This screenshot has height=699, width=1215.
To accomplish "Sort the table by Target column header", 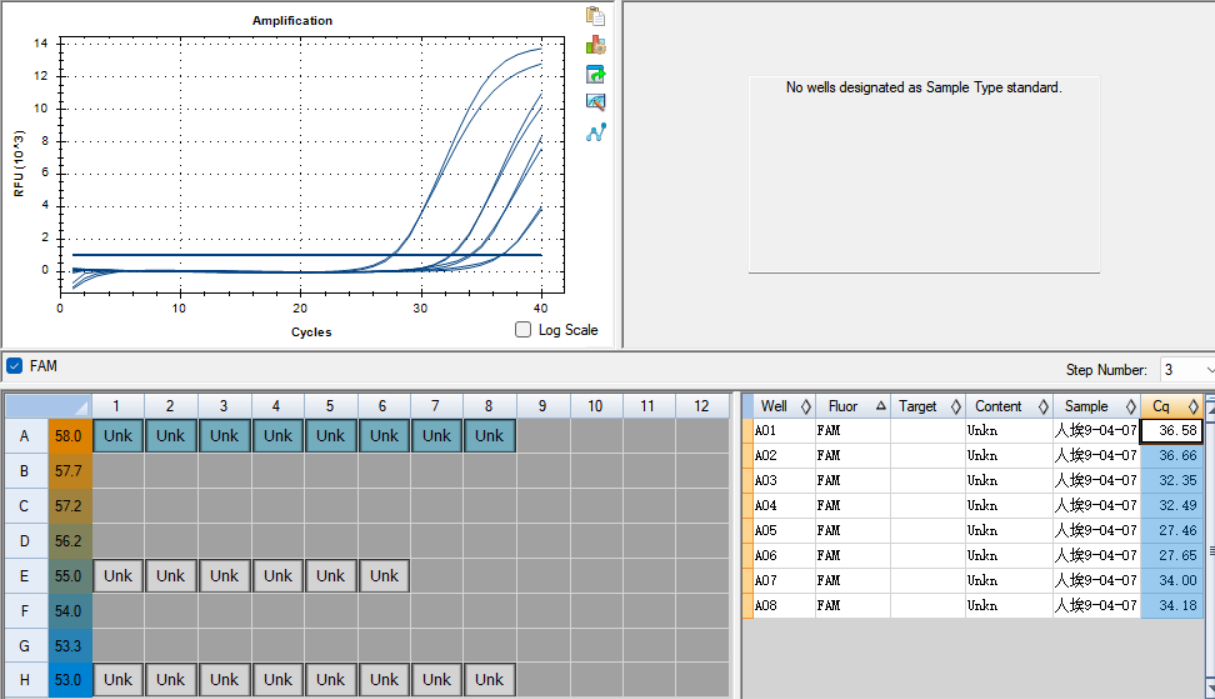I will coord(928,406).
